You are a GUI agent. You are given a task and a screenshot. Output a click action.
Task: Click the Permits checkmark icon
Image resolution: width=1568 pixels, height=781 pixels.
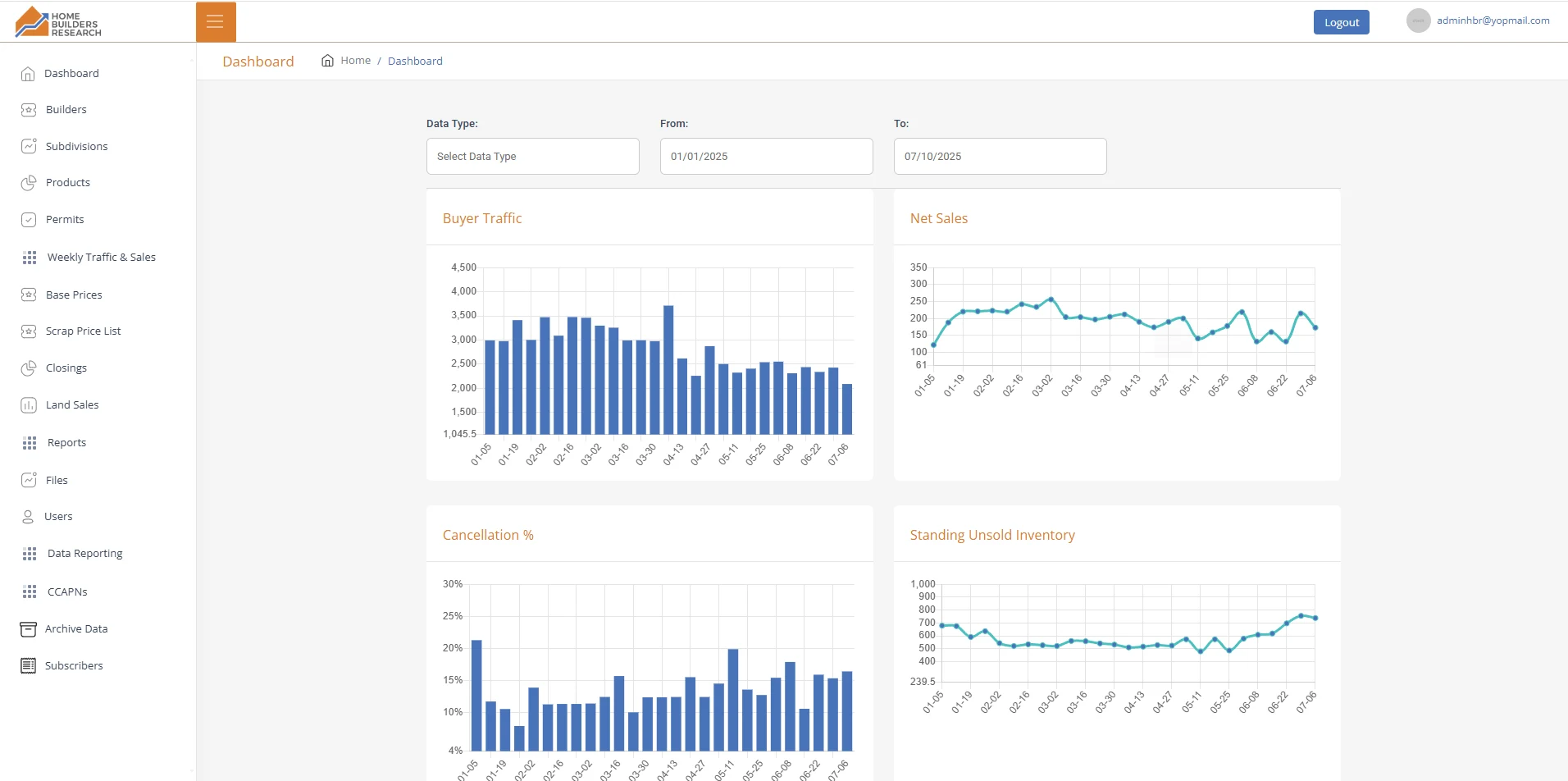[x=29, y=220]
